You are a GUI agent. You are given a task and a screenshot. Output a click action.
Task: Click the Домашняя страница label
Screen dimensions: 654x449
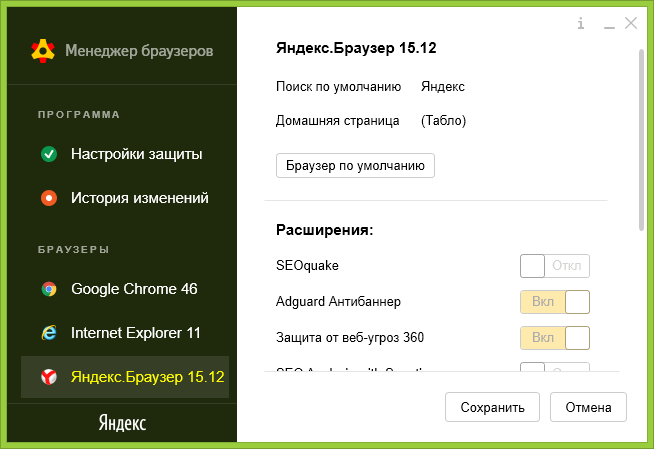(x=337, y=121)
